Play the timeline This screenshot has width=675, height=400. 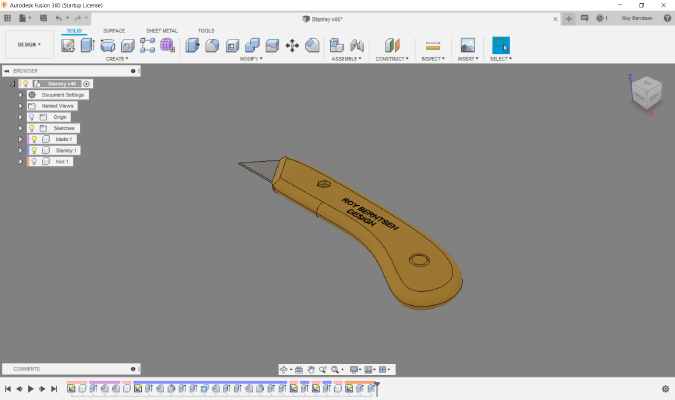[x=31, y=389]
